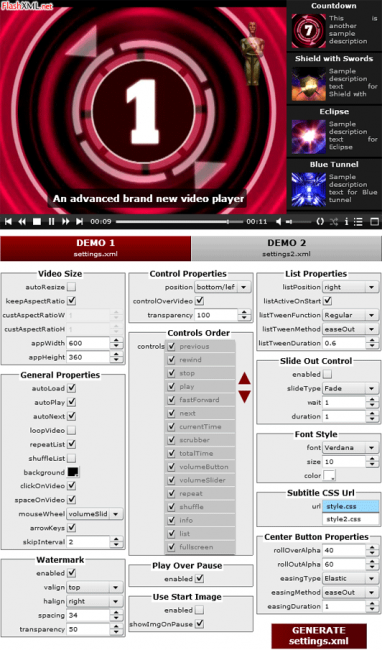
Task: Open the font Verdana dropdown
Action: 351,448
